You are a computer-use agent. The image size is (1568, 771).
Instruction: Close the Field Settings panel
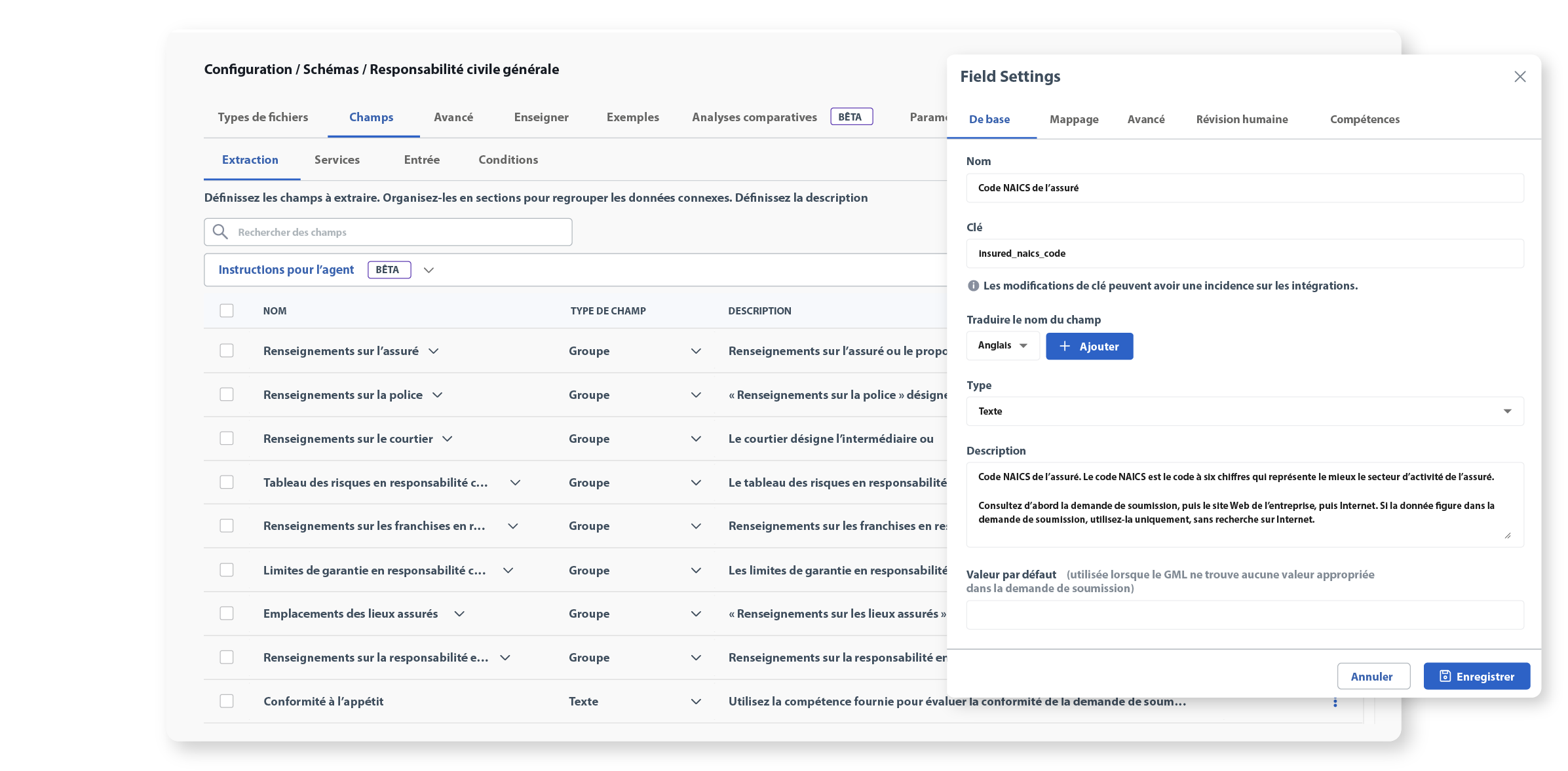pyautogui.click(x=1520, y=77)
